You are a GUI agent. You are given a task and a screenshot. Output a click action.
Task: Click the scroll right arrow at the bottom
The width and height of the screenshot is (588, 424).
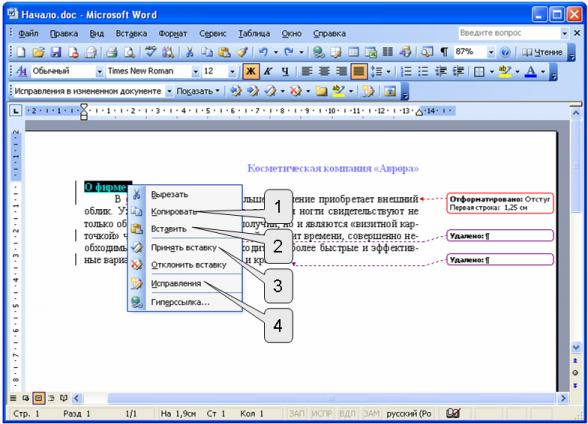(x=563, y=398)
